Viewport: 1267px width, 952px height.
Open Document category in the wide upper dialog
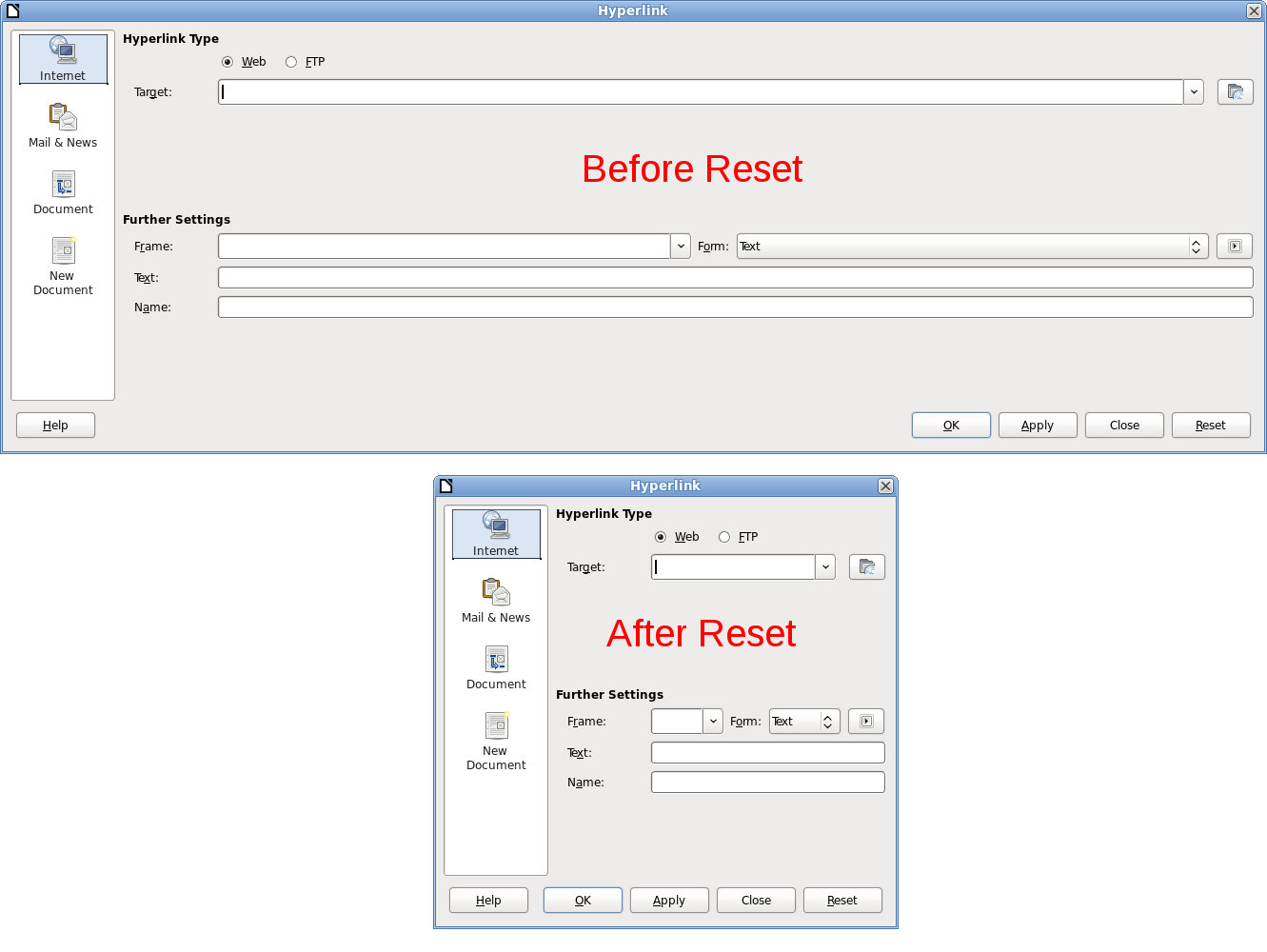click(63, 192)
